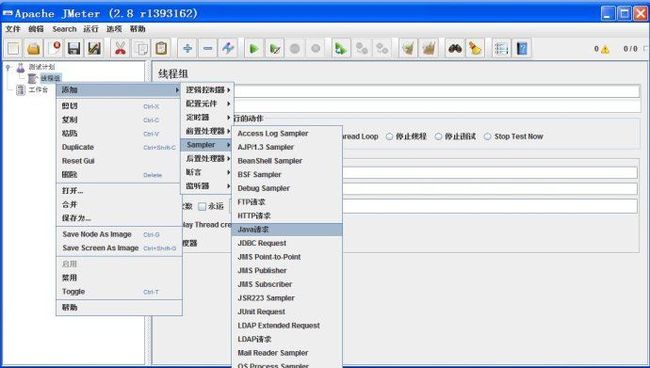Choose Access Log Sampler entry
Image resolution: width=650 pixels, height=368 pixels.
(x=287, y=133)
